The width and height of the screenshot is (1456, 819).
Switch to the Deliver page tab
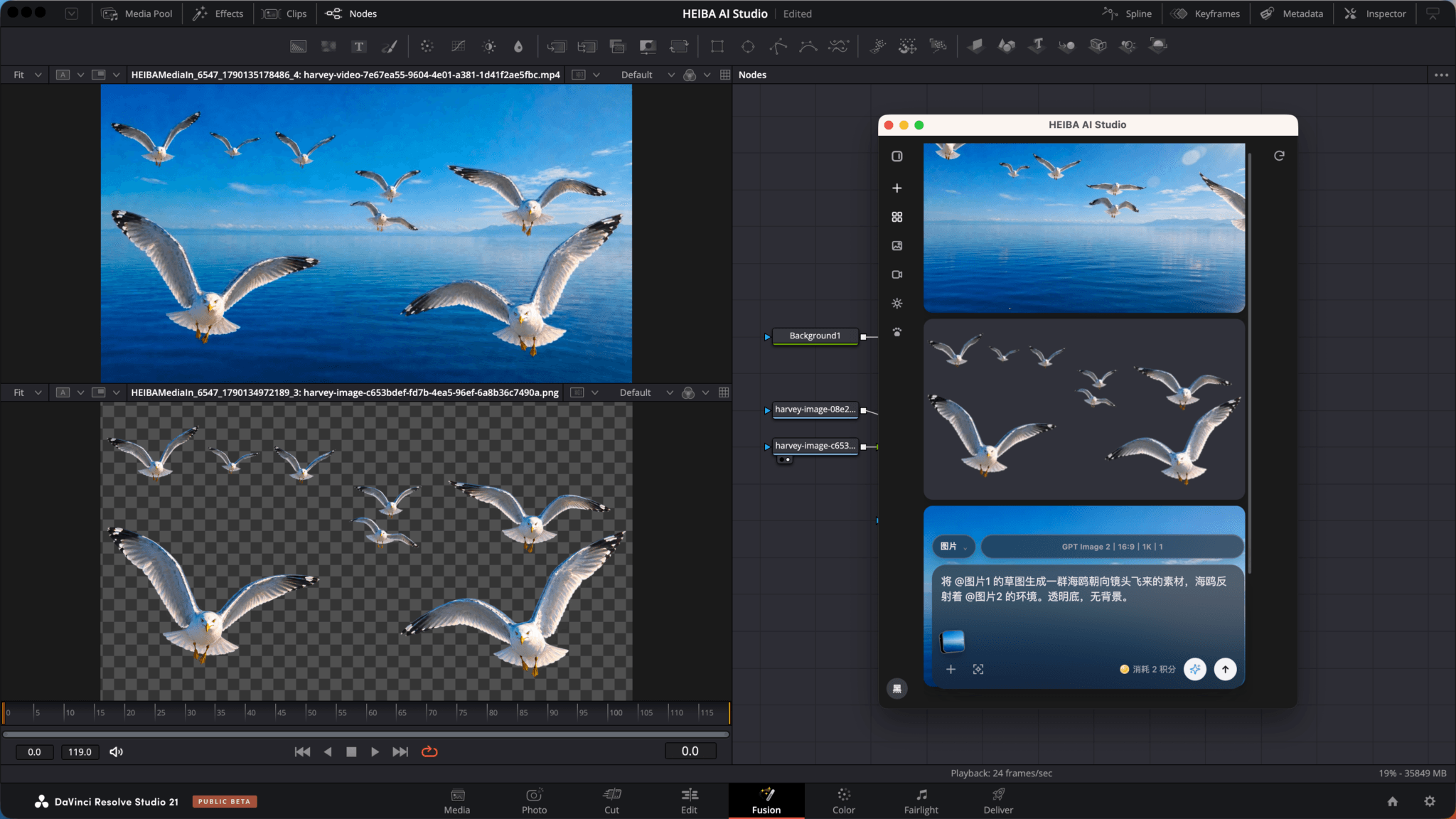pos(998,801)
